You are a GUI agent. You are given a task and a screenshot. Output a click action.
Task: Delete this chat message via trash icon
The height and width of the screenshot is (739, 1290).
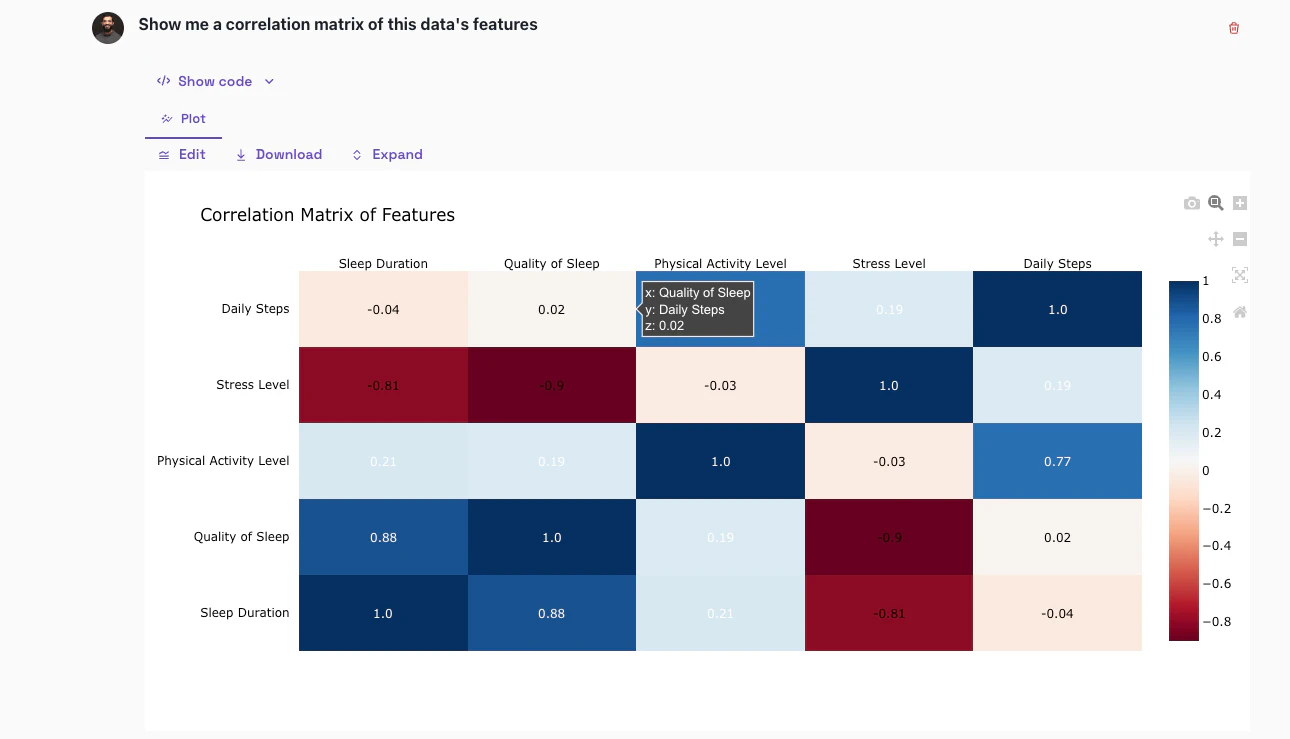click(x=1233, y=28)
